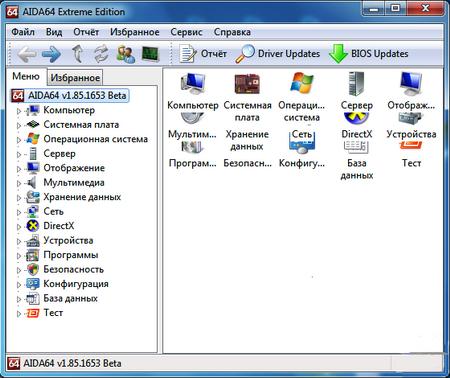Expand the DirectX tree node
Viewport: 450px width, 378px height.
coord(19,227)
